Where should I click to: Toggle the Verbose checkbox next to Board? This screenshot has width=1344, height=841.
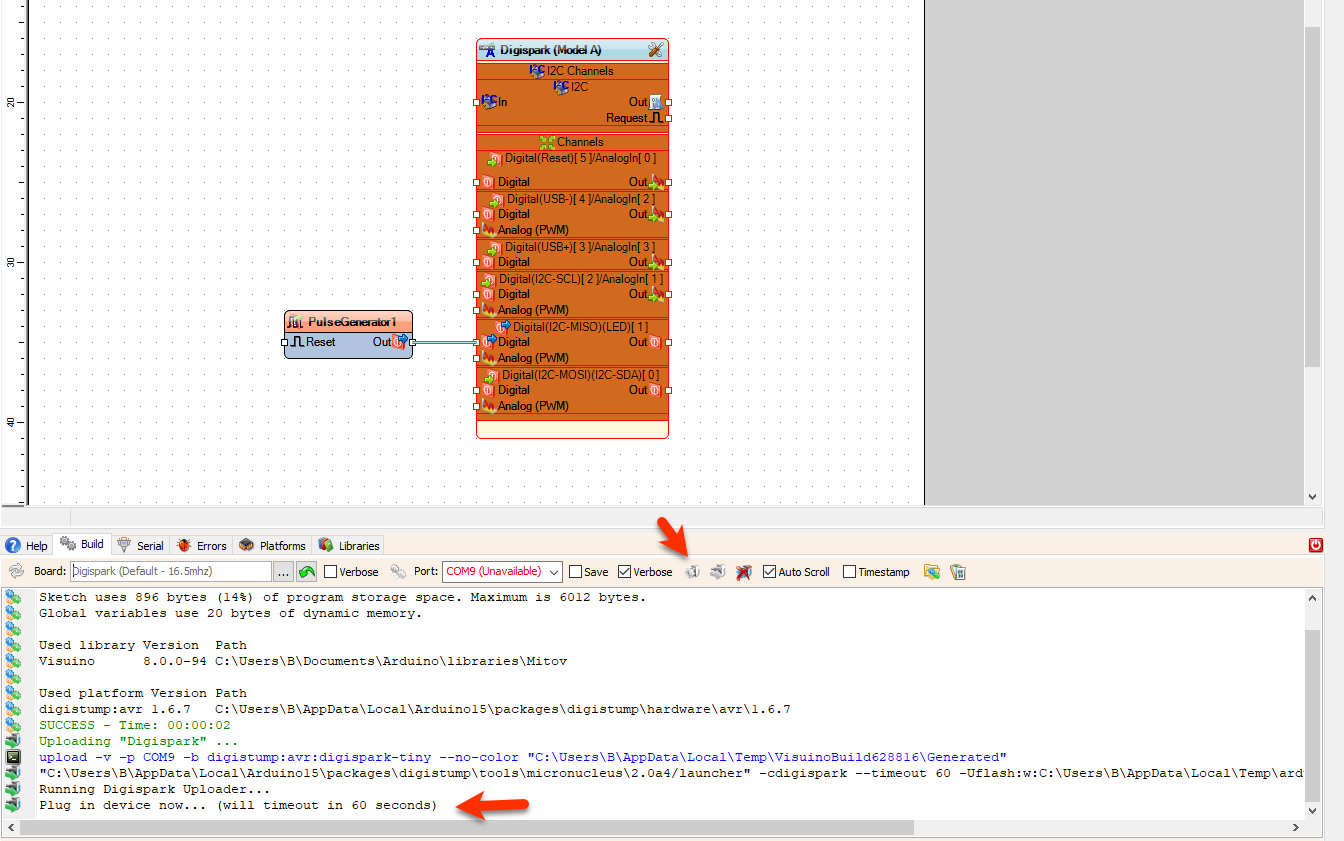click(331, 572)
